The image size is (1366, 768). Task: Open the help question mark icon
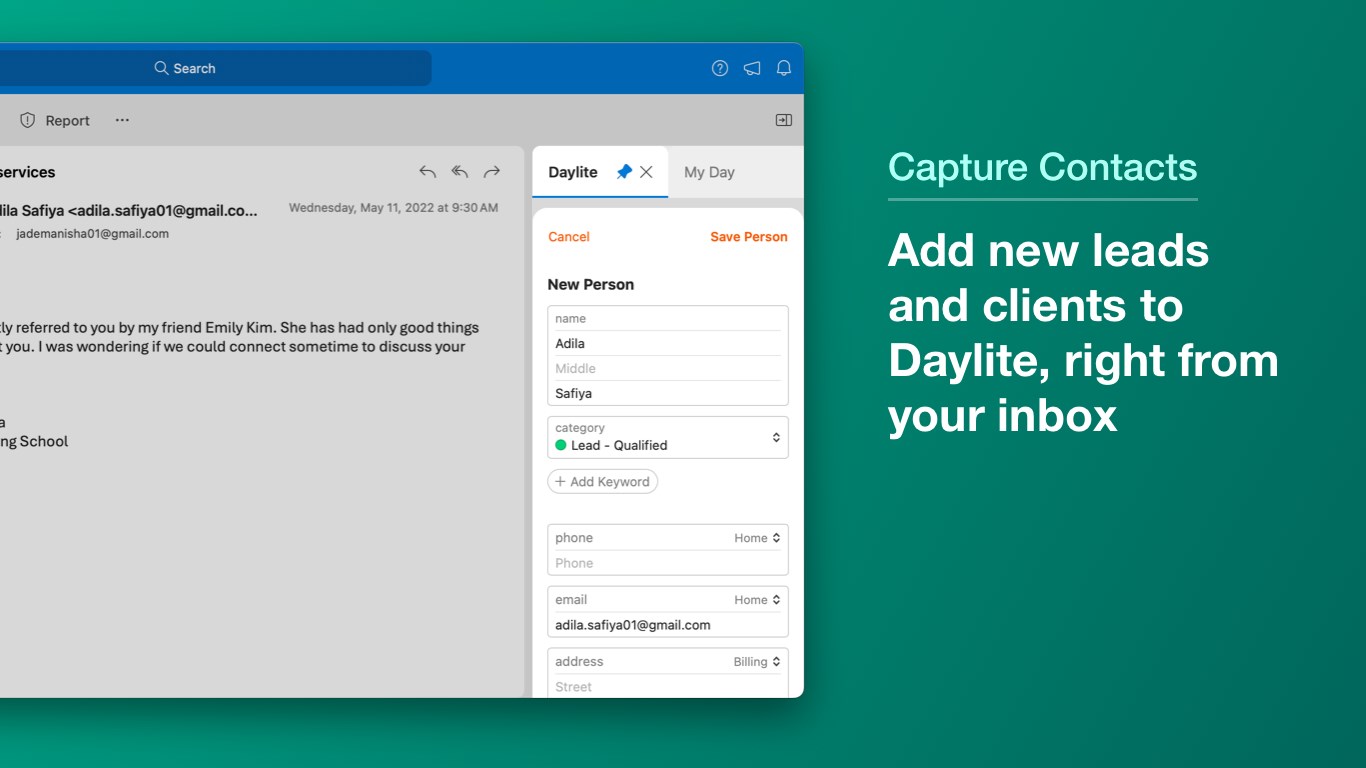coord(720,68)
